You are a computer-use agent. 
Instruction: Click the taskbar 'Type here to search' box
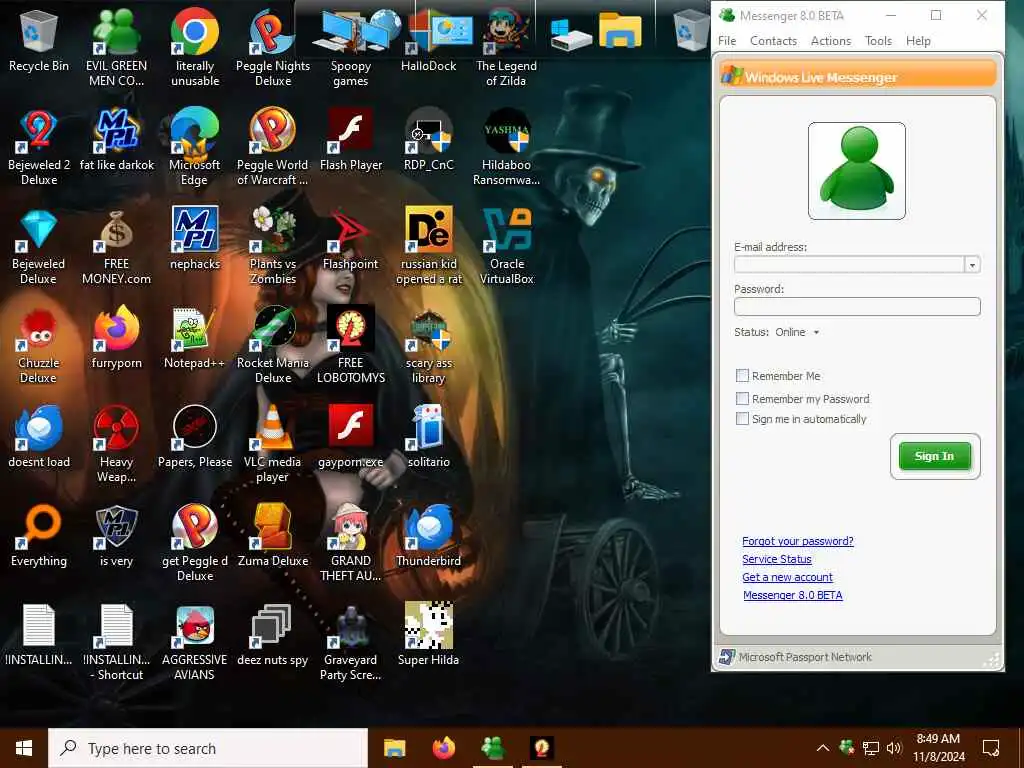(x=208, y=748)
